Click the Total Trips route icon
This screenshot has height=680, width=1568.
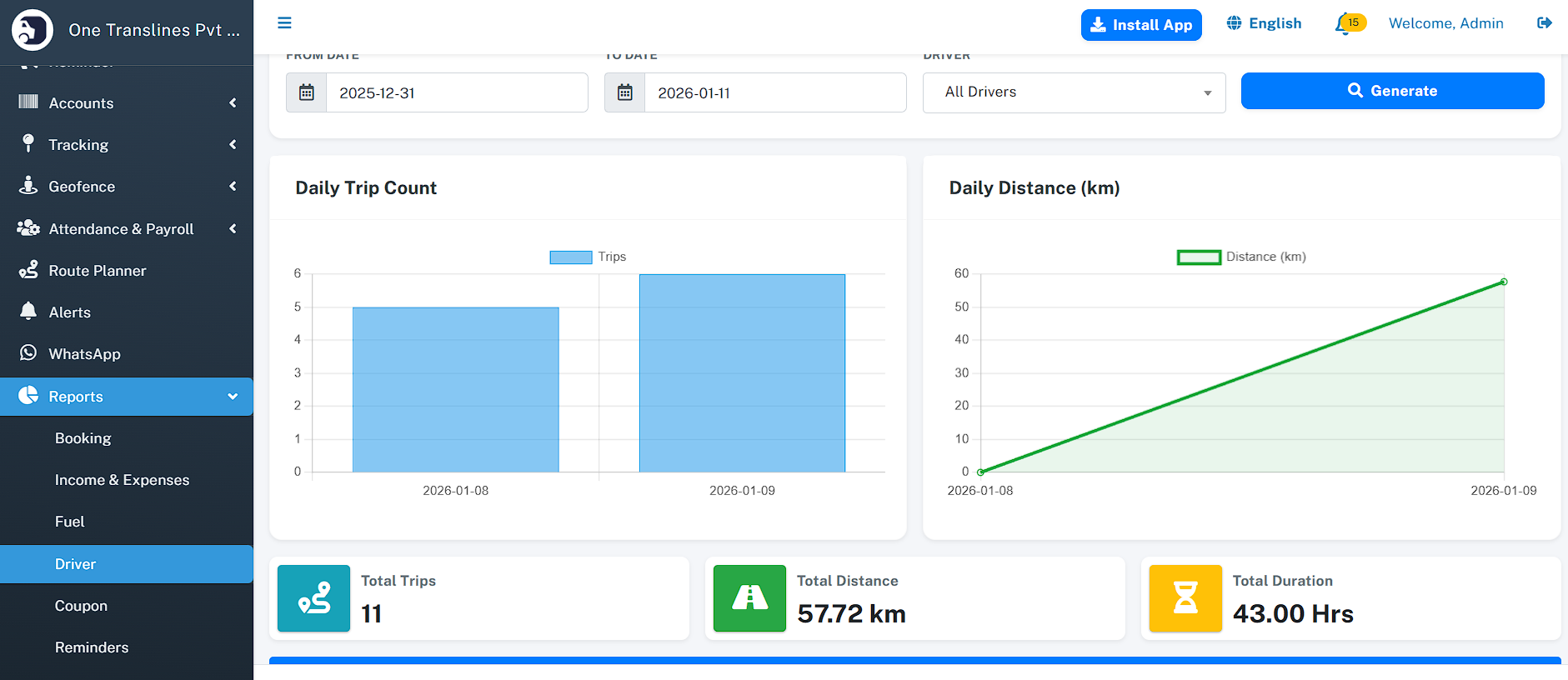(314, 598)
